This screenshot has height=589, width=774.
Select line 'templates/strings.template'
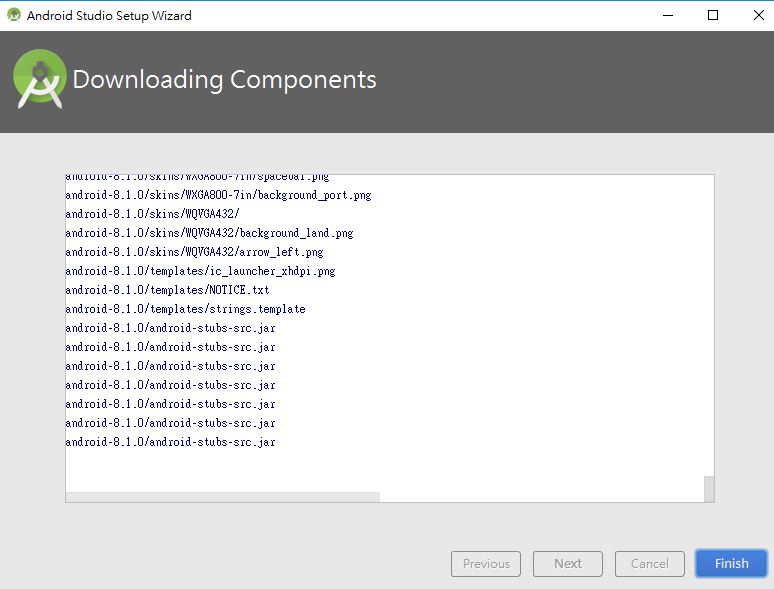tap(185, 309)
